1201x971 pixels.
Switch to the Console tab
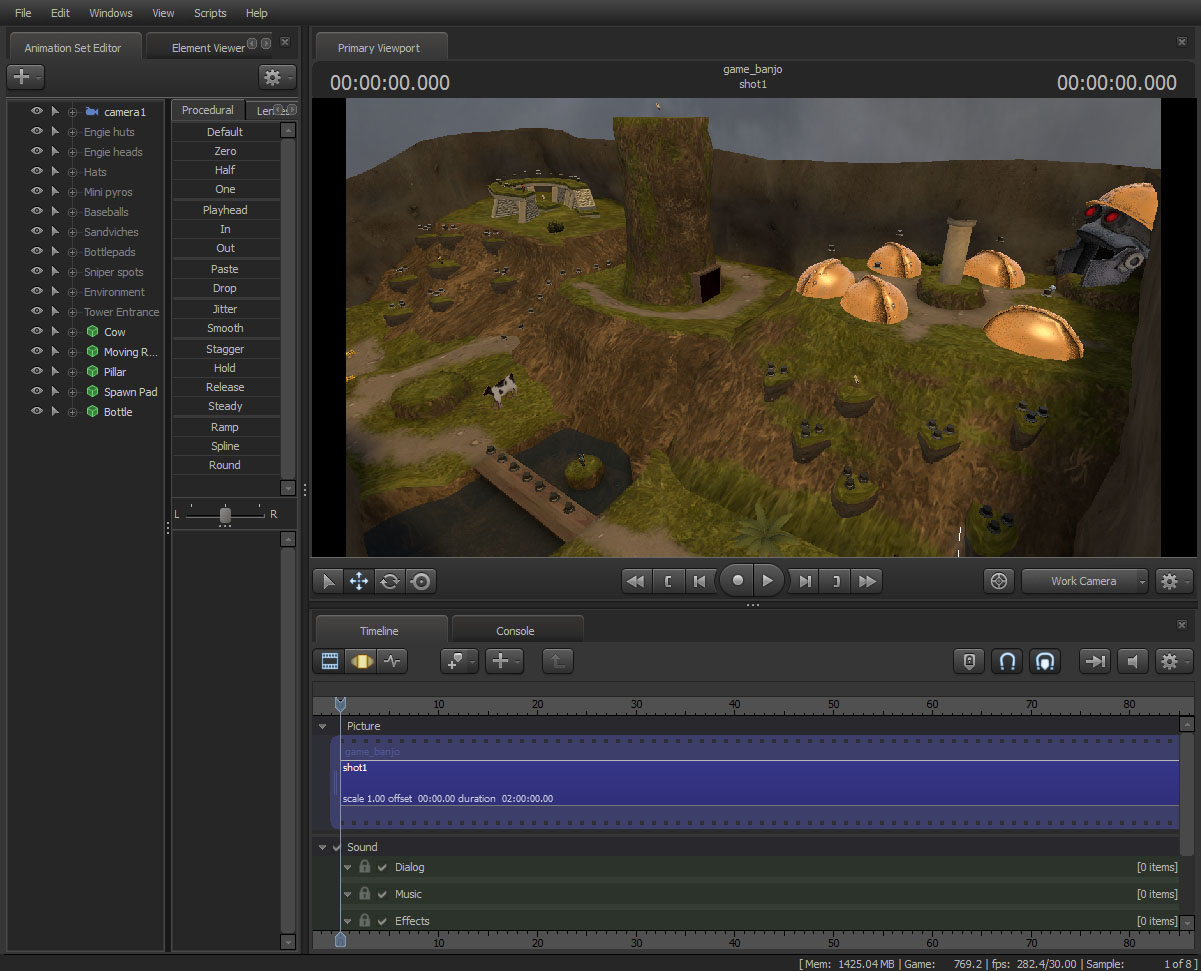click(515, 631)
